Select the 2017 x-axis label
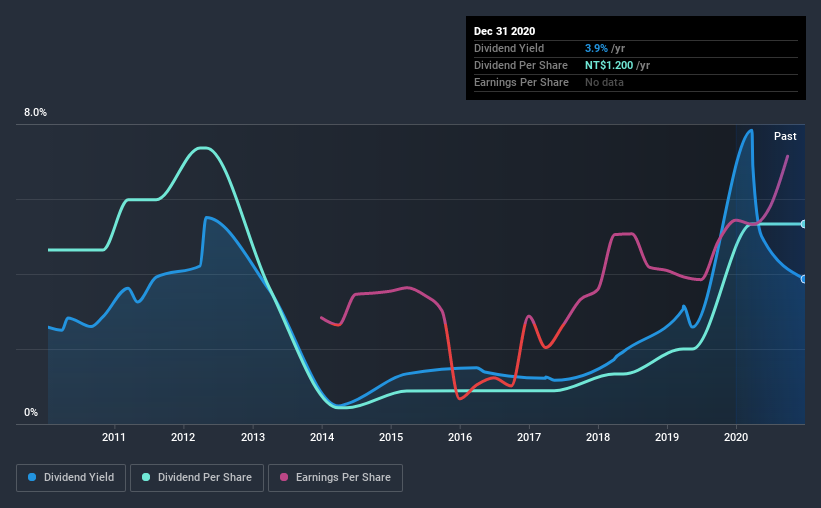The width and height of the screenshot is (821, 508). [x=529, y=437]
